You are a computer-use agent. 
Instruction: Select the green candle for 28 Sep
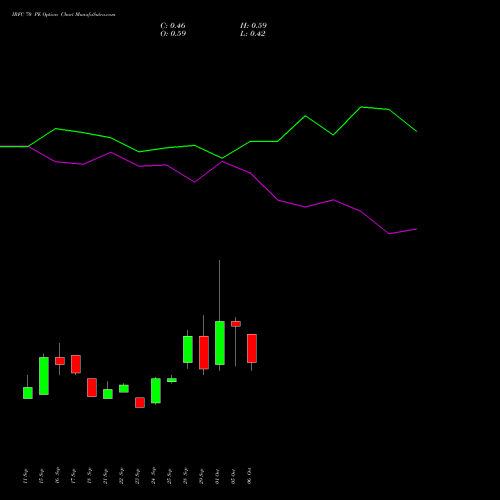point(188,349)
